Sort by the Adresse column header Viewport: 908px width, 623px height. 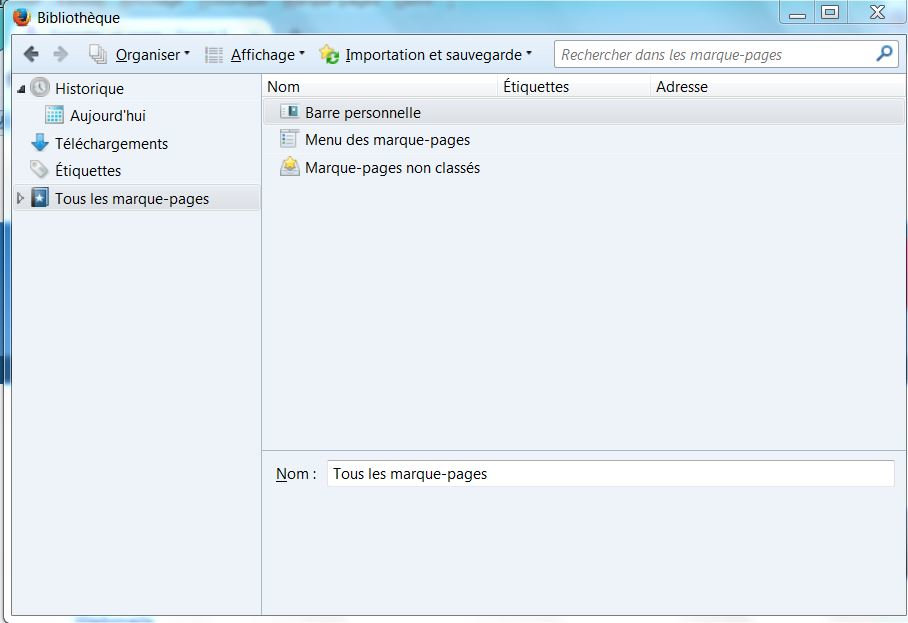778,87
